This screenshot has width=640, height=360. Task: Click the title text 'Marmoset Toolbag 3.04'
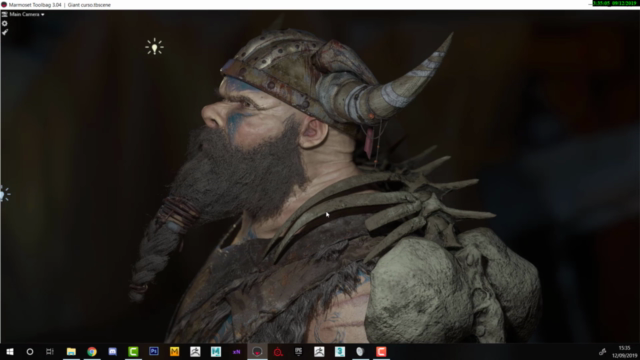pos(35,5)
